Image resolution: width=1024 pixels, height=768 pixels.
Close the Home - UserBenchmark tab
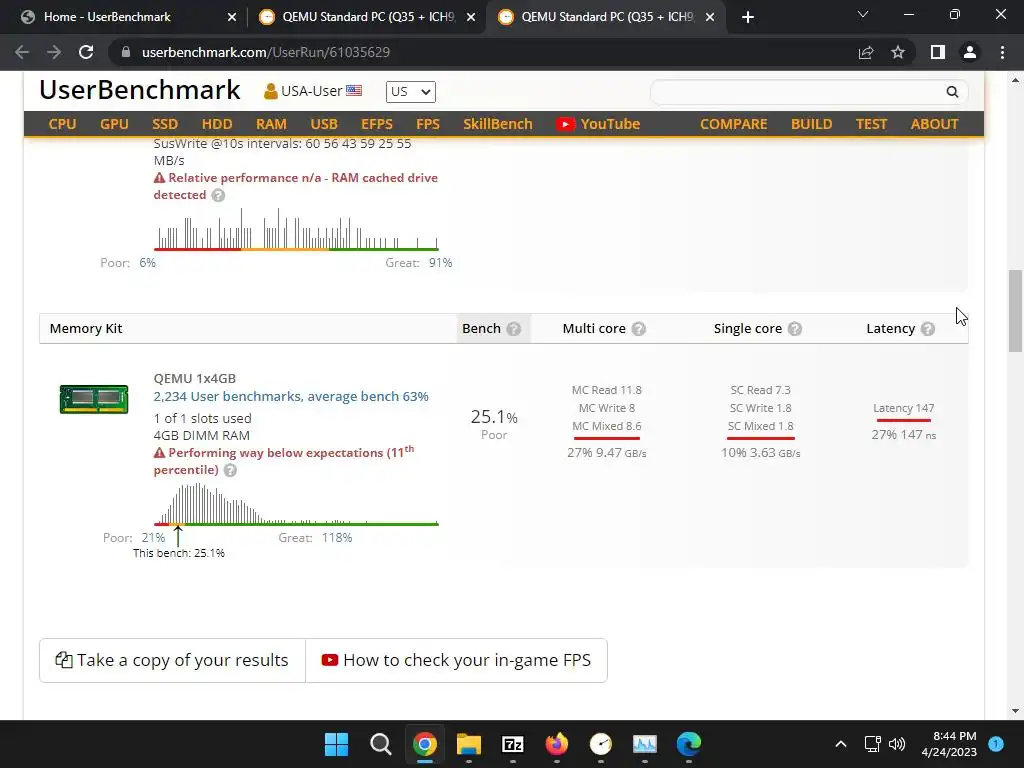pos(232,17)
